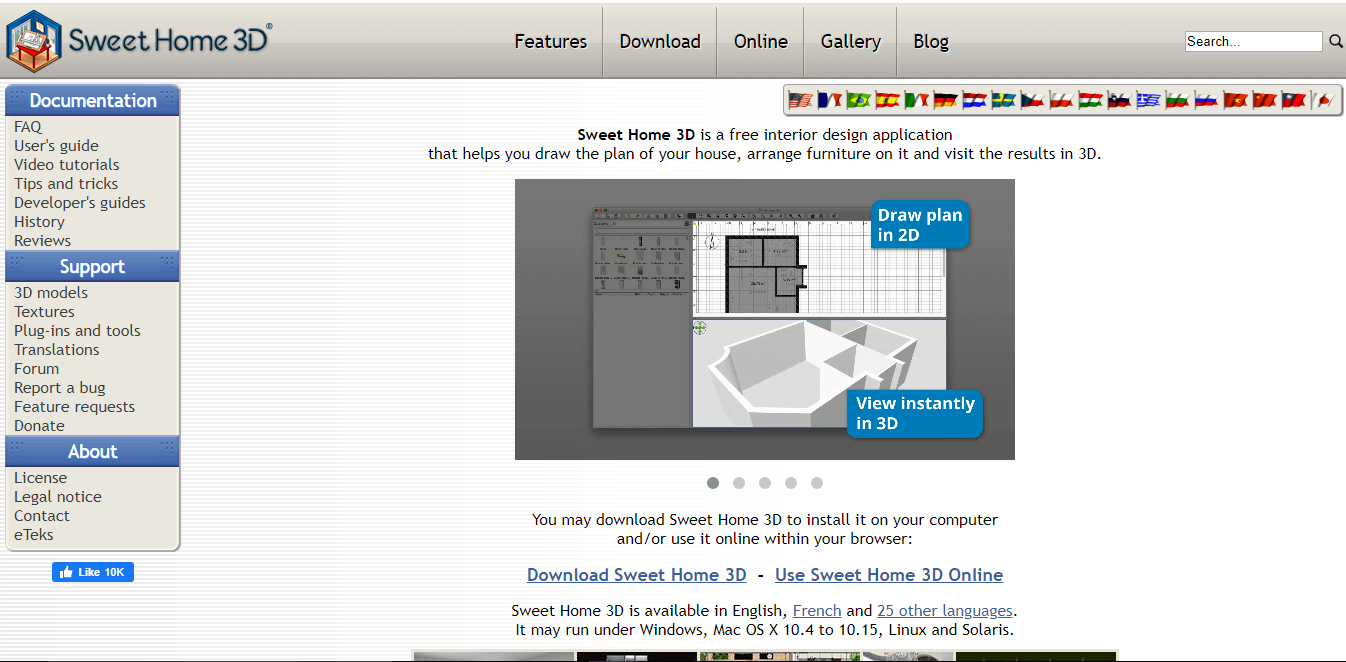Image resolution: width=1346 pixels, height=662 pixels.
Task: Select the Swedish flag
Action: (x=1003, y=100)
